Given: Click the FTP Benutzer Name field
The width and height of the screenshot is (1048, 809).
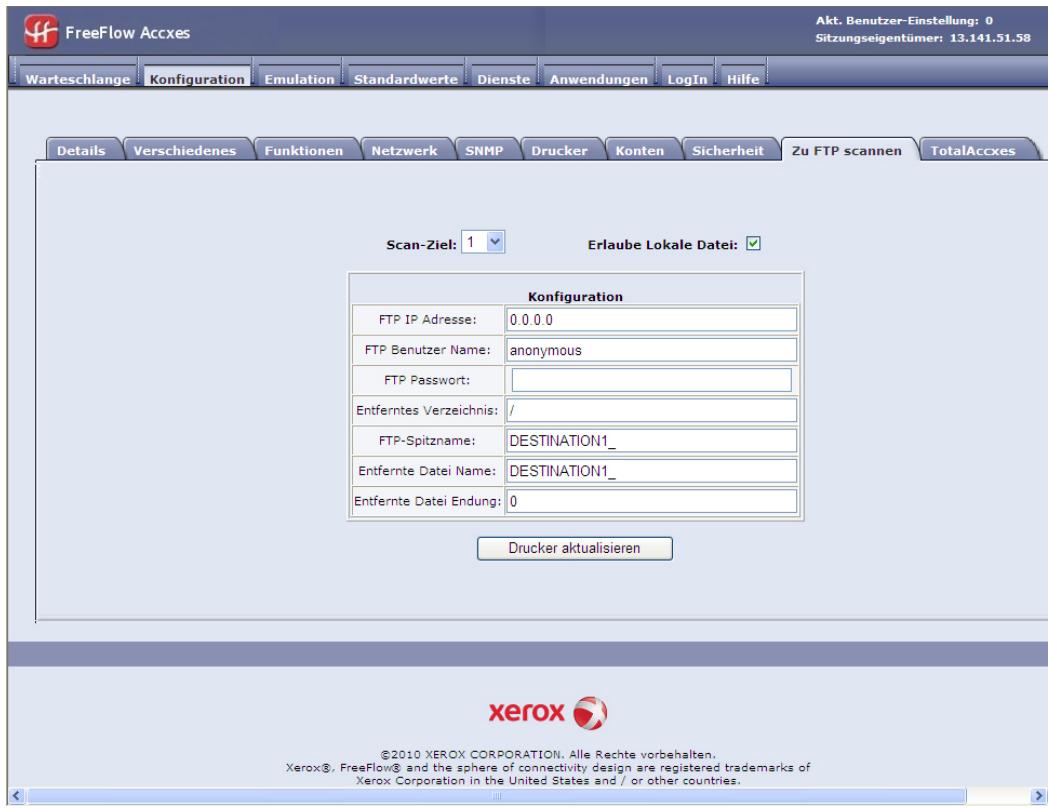Looking at the screenshot, I should (x=651, y=350).
